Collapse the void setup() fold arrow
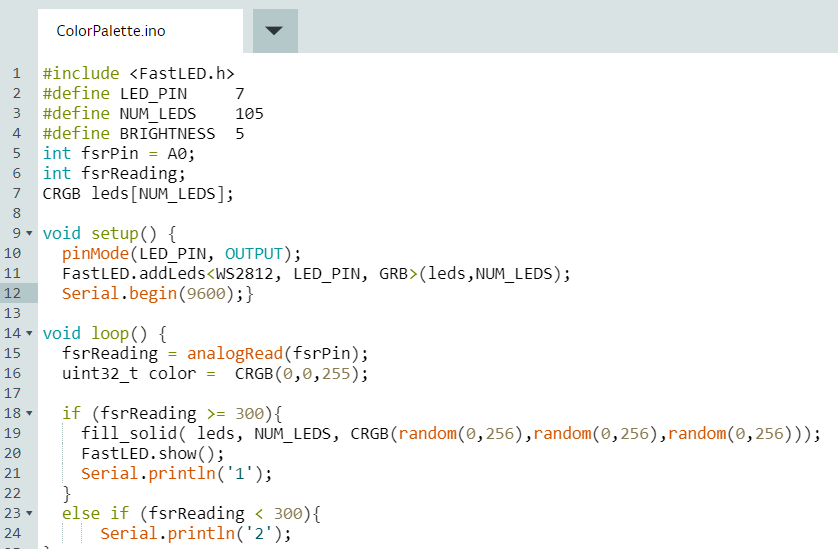838x549 pixels. click(29, 234)
